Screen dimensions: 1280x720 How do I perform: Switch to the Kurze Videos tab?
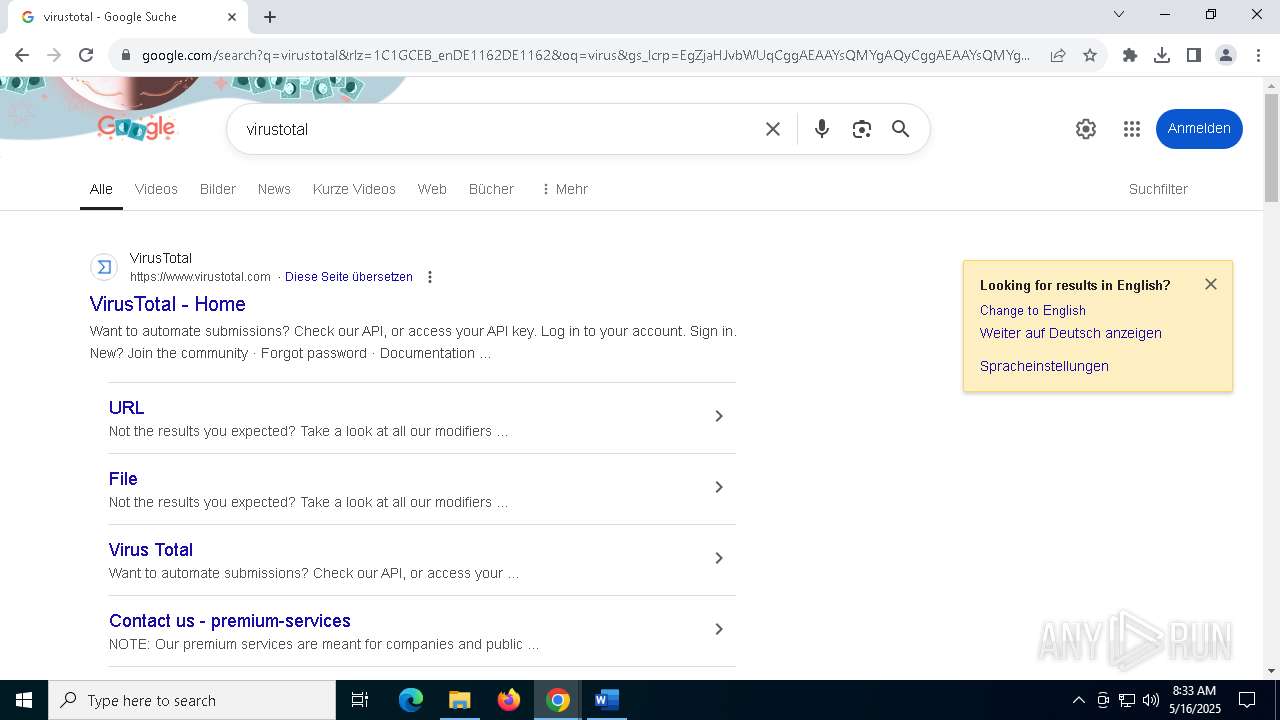point(354,189)
